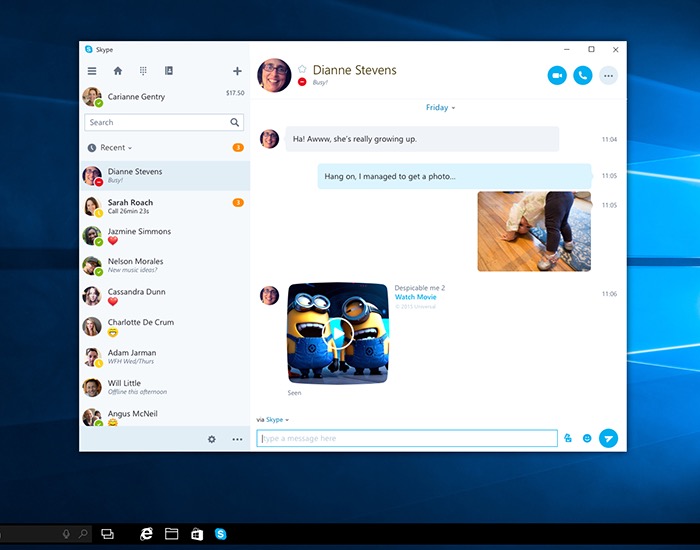This screenshot has height=550, width=700.
Task: Start a voice call using the phone icon
Action: (x=583, y=75)
